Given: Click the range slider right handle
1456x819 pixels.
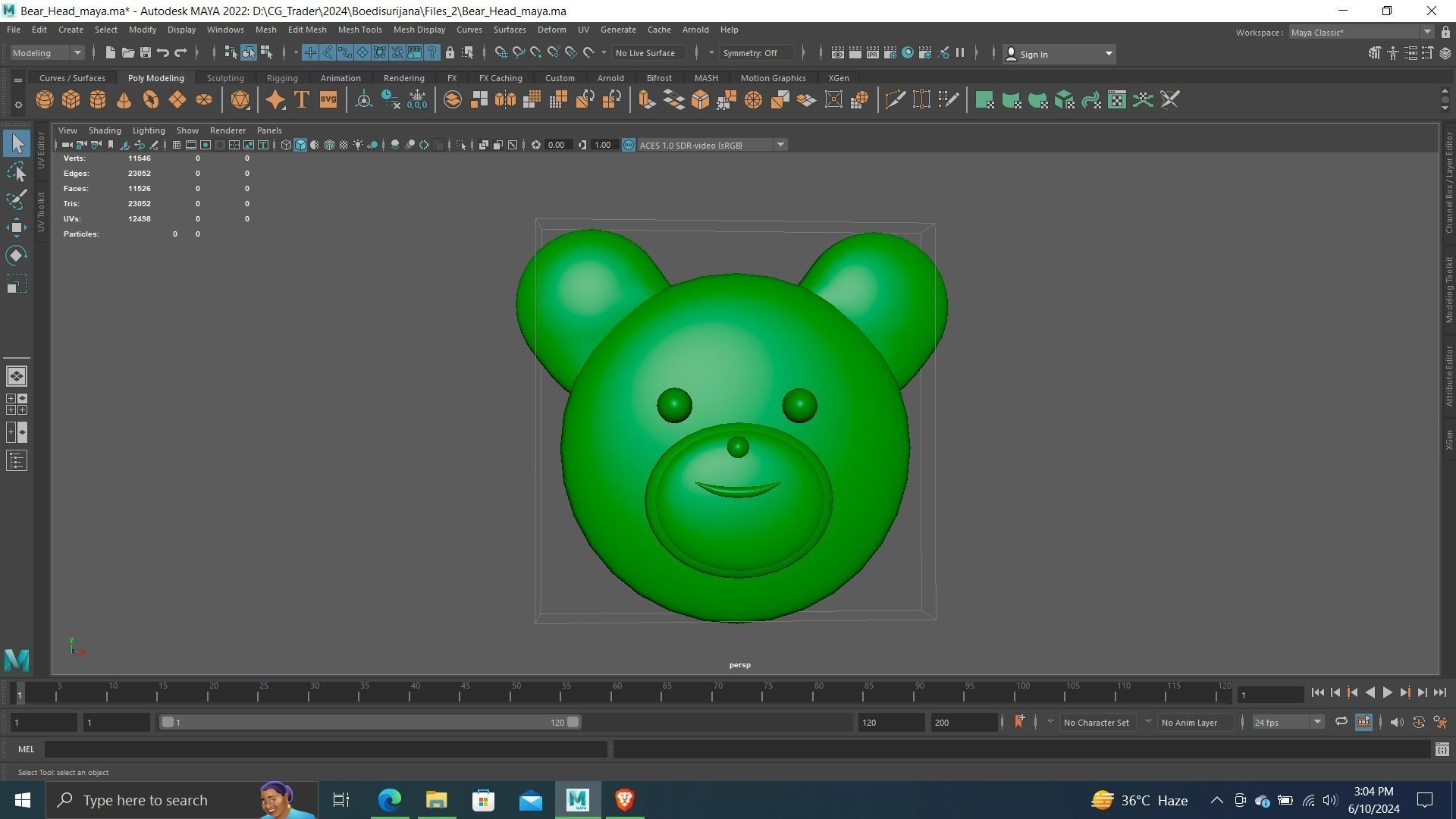Looking at the screenshot, I should pos(573,723).
